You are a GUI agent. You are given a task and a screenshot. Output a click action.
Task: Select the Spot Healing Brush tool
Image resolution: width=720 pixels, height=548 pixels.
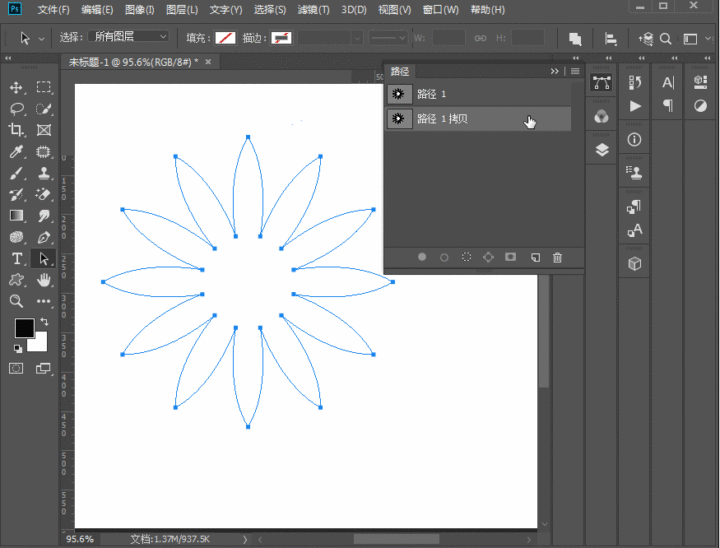click(44, 152)
